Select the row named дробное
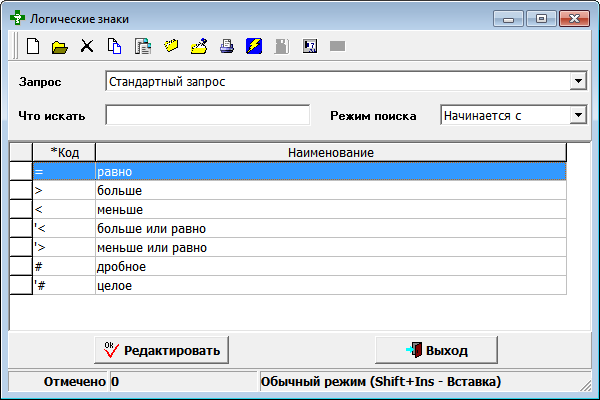The image size is (600, 400). (x=300, y=266)
